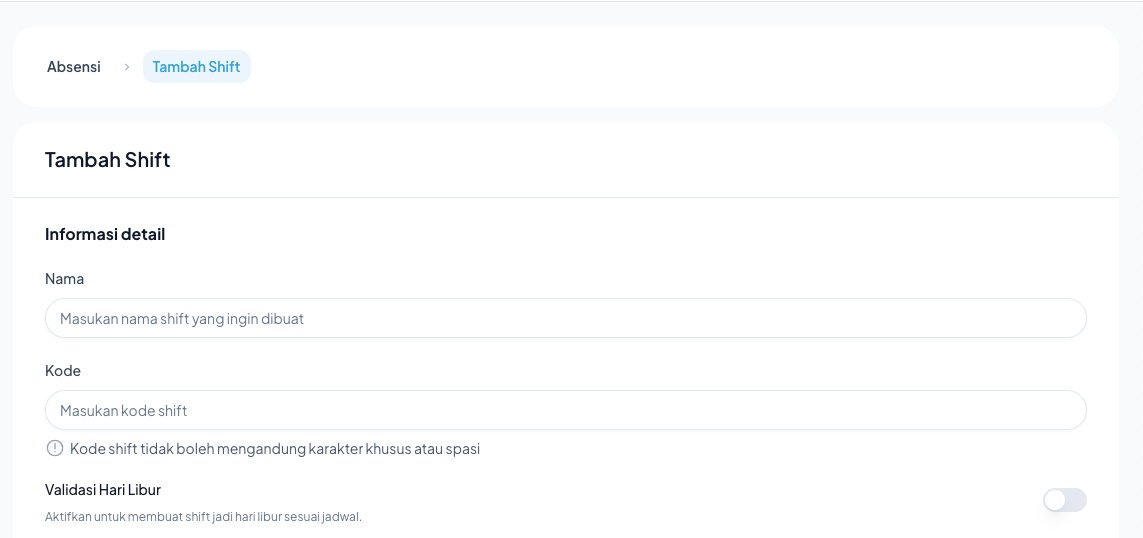Click the Nama field label
1143x538 pixels.
[64, 279]
